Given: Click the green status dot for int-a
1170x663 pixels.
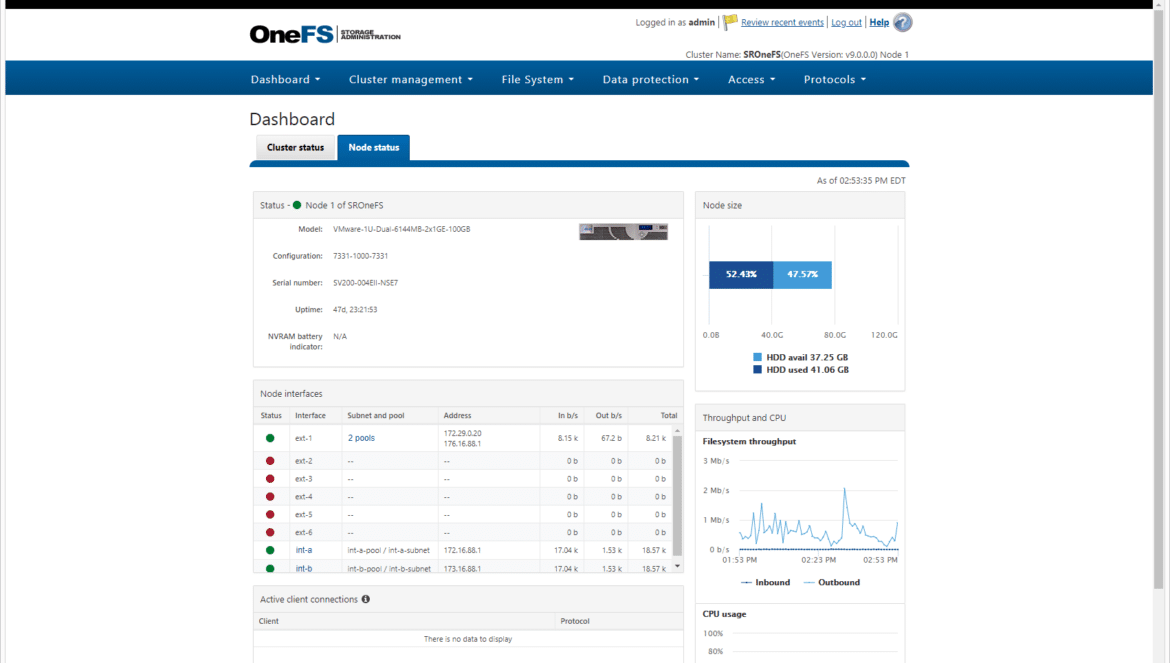Looking at the screenshot, I should point(270,550).
